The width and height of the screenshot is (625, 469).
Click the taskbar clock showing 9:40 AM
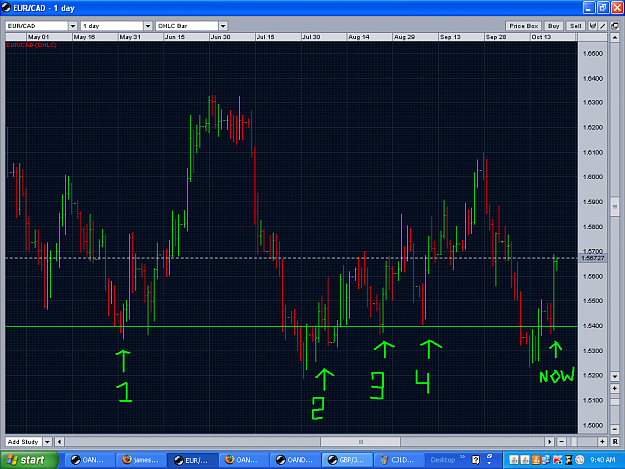click(x=603, y=460)
